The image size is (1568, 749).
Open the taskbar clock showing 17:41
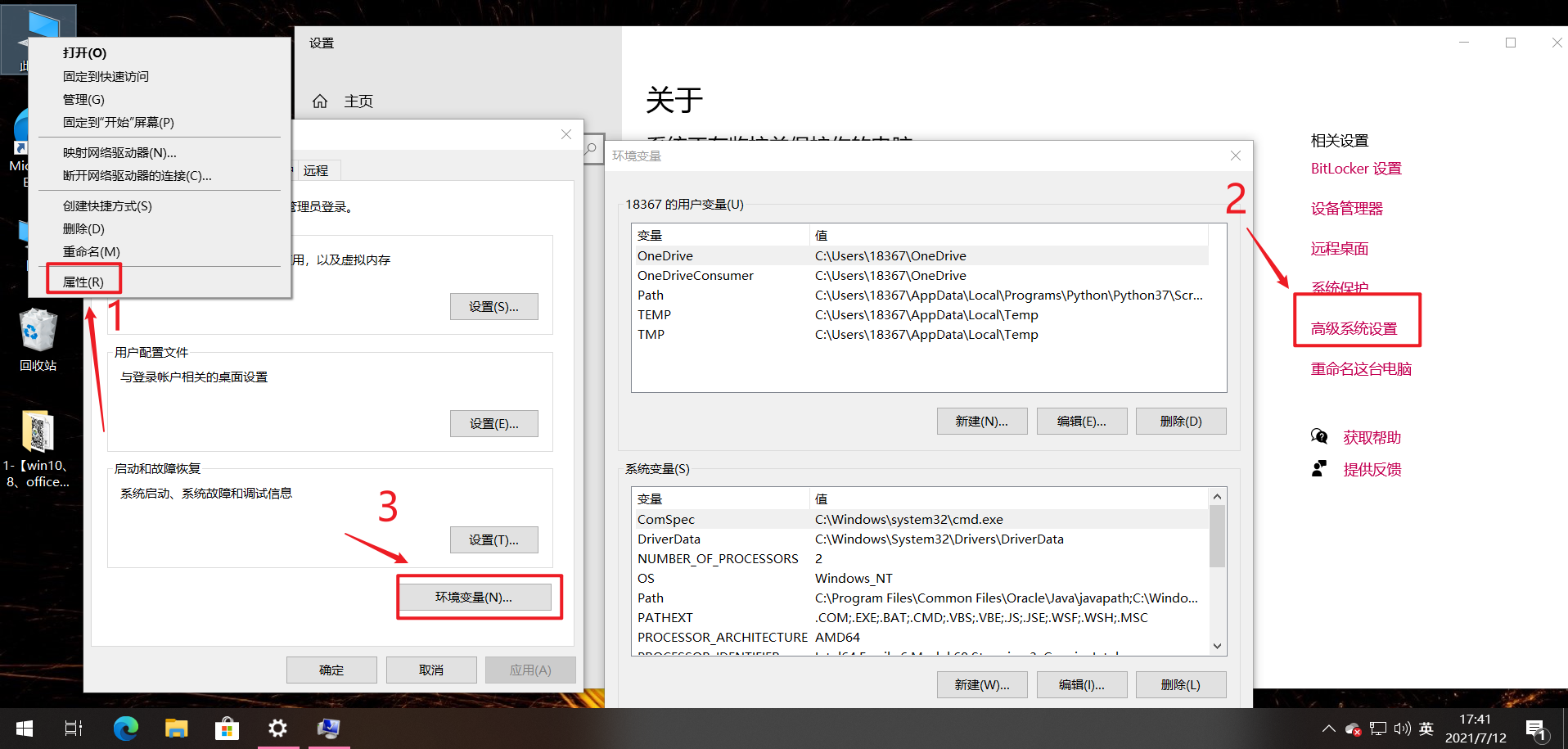click(x=1476, y=729)
